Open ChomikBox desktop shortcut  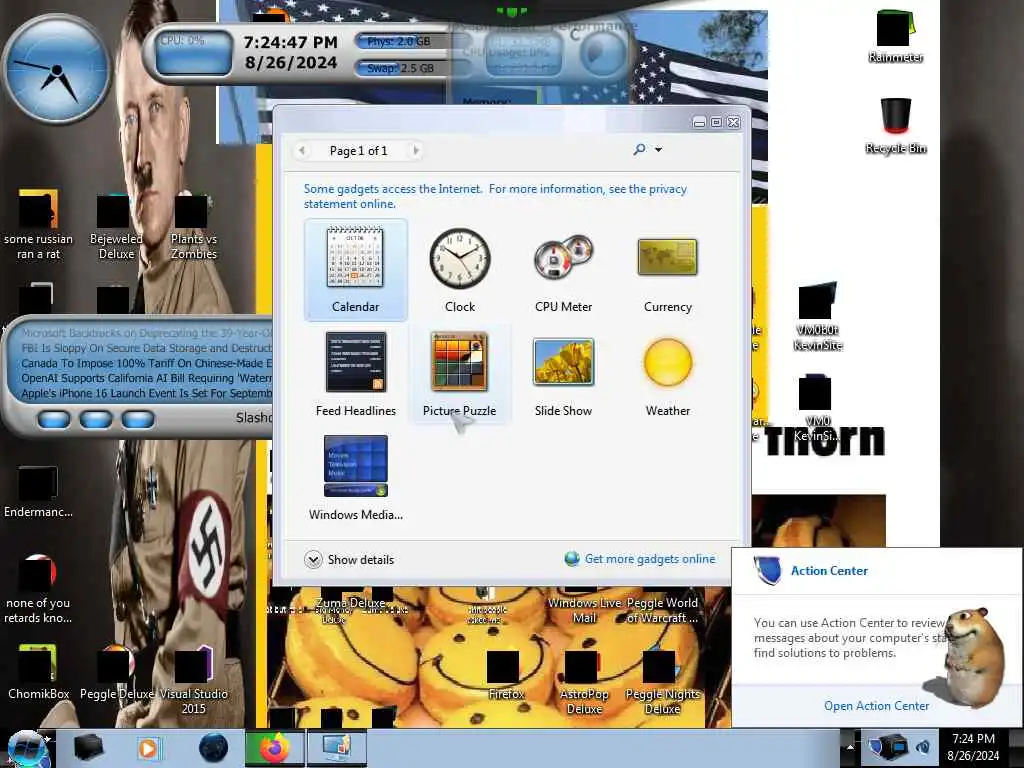coord(38,673)
